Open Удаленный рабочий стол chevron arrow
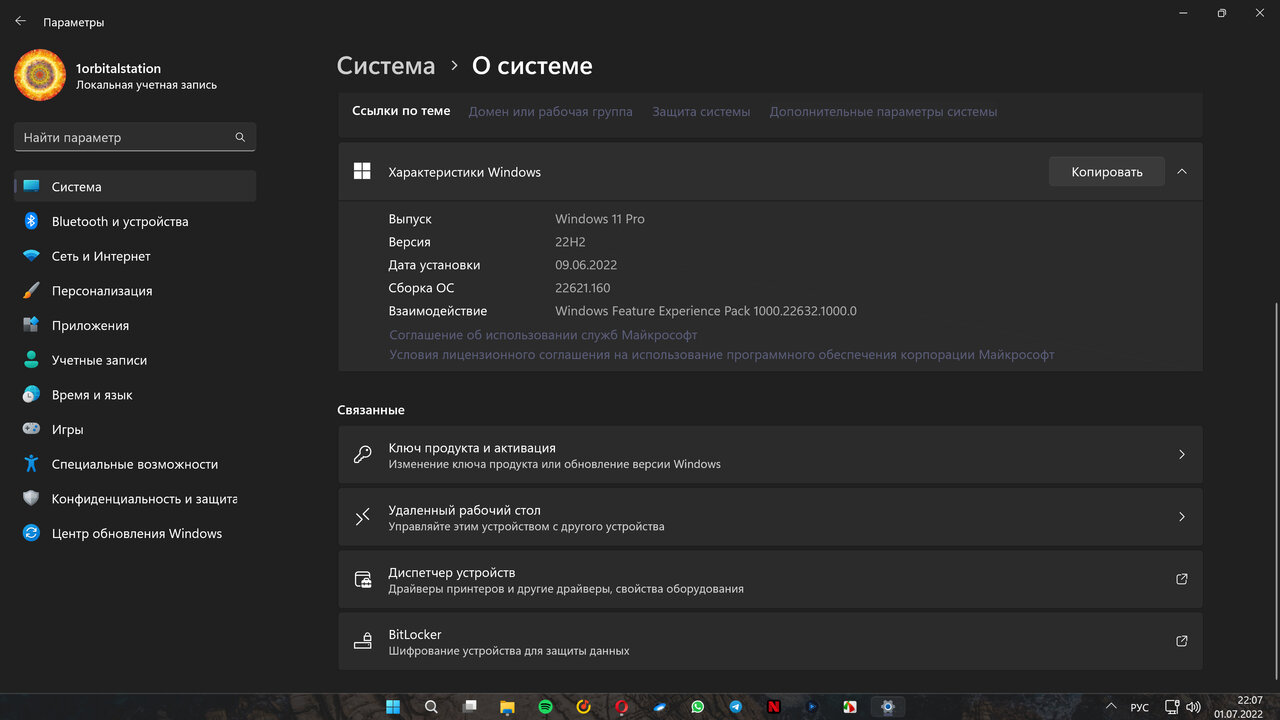The height and width of the screenshot is (720, 1280). click(x=1182, y=517)
